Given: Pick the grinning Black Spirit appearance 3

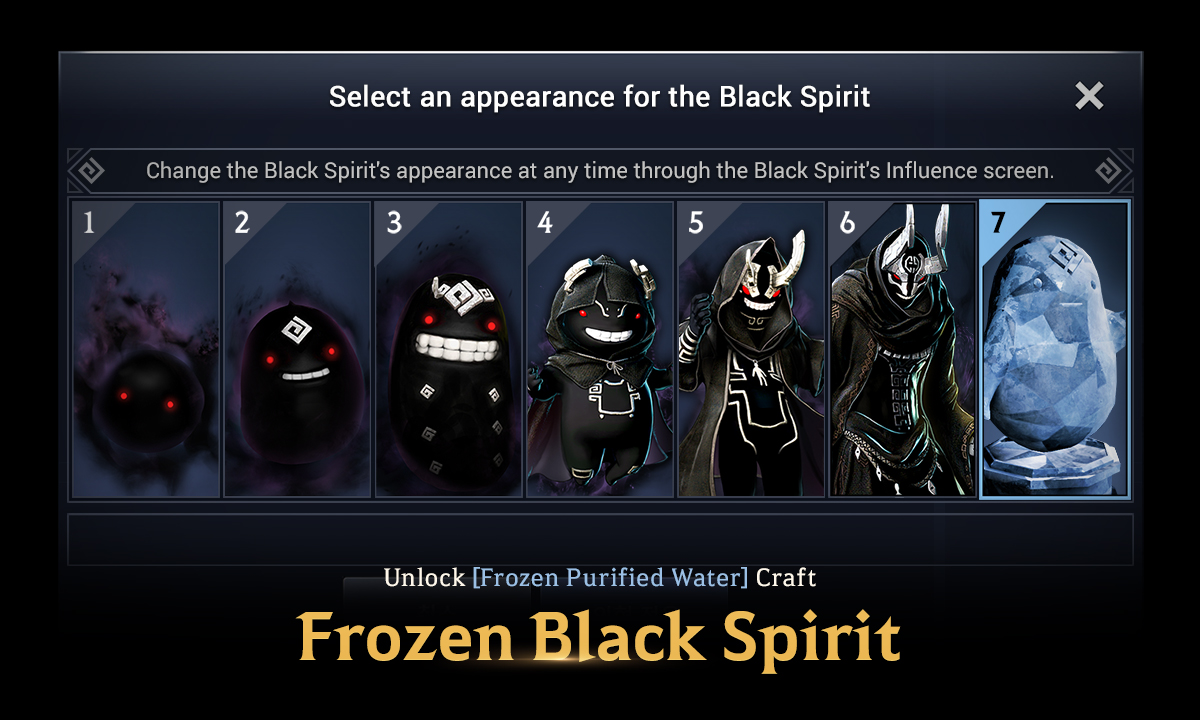Looking at the screenshot, I should click(x=449, y=349).
